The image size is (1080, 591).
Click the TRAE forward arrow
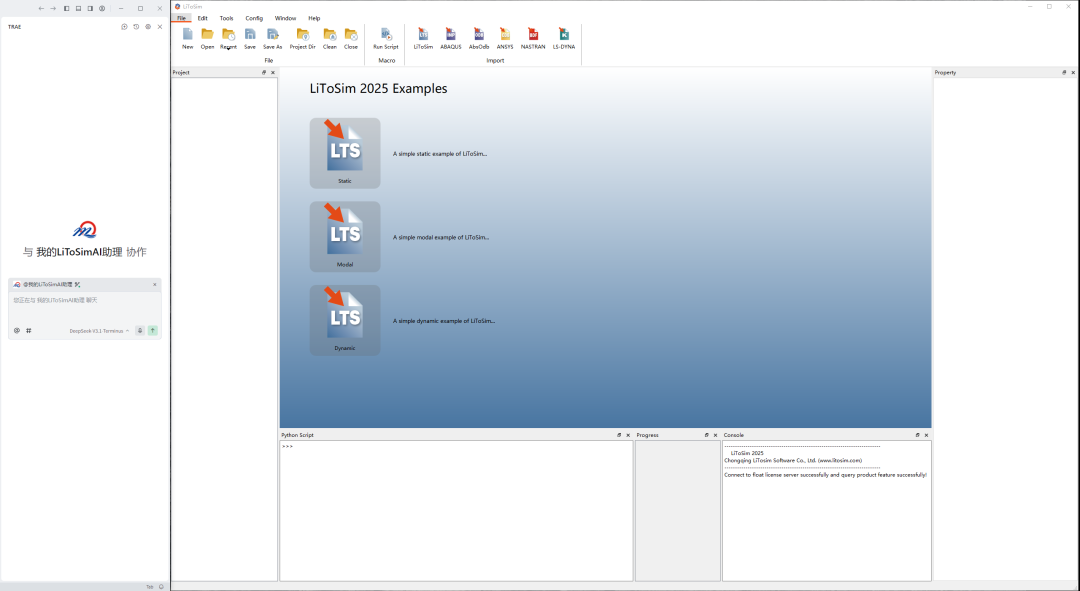pos(53,8)
